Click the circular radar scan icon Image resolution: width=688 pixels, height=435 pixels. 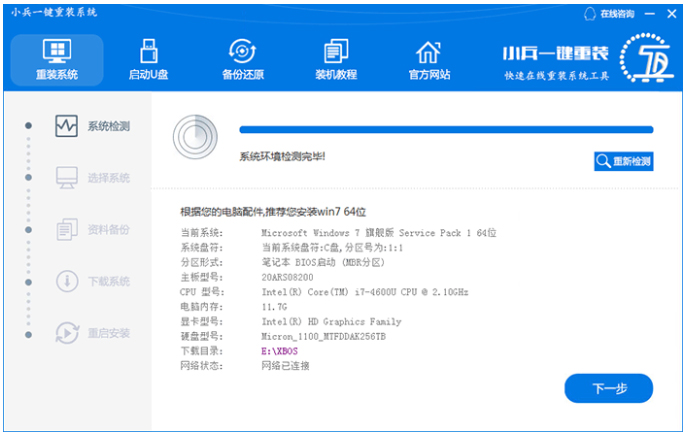coord(193,136)
